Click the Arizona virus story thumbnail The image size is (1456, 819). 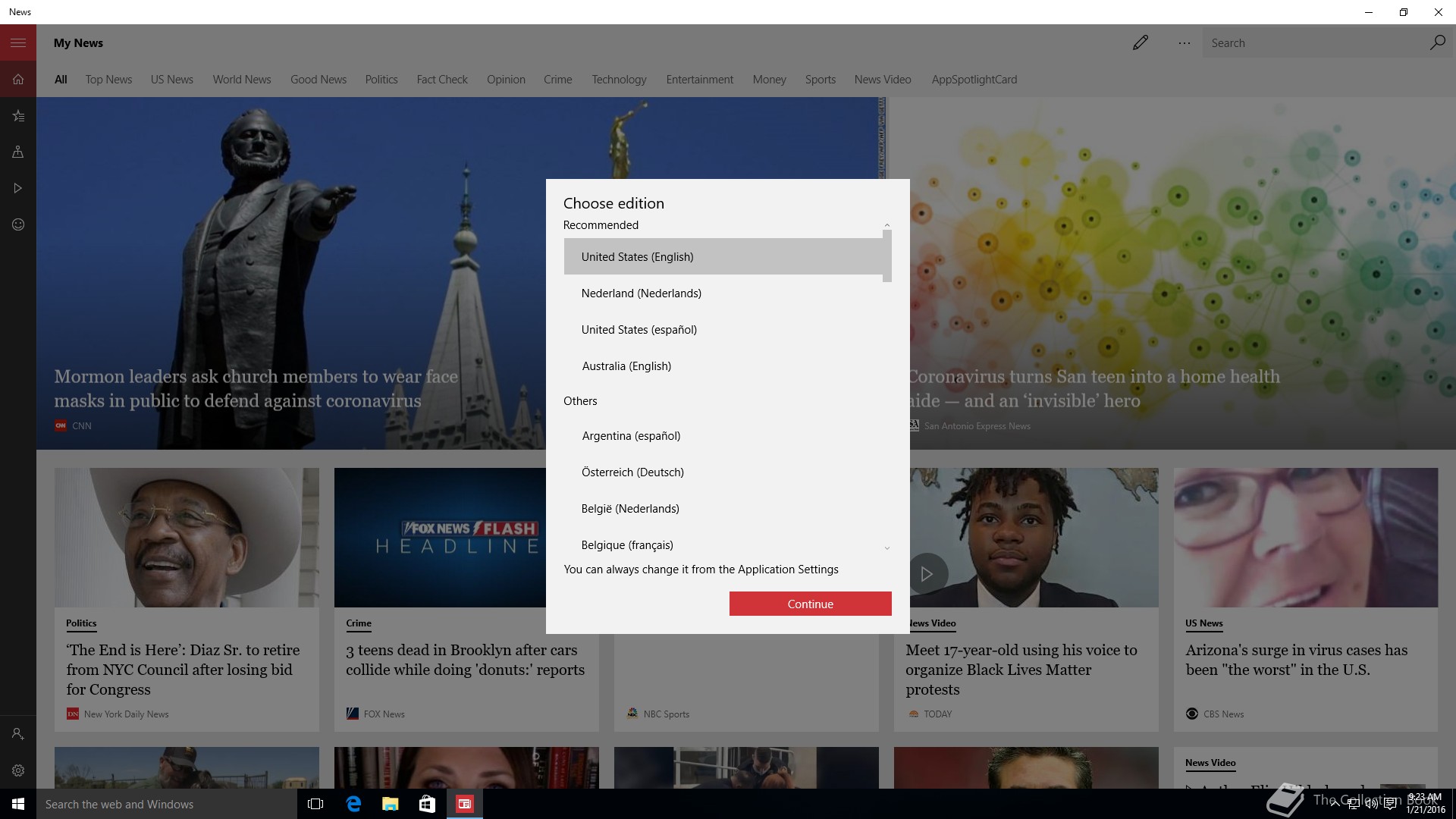(1305, 537)
